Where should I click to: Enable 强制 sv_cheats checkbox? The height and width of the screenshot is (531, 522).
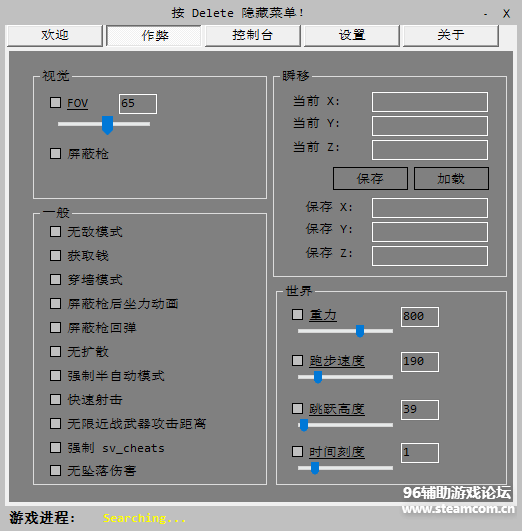[56, 448]
